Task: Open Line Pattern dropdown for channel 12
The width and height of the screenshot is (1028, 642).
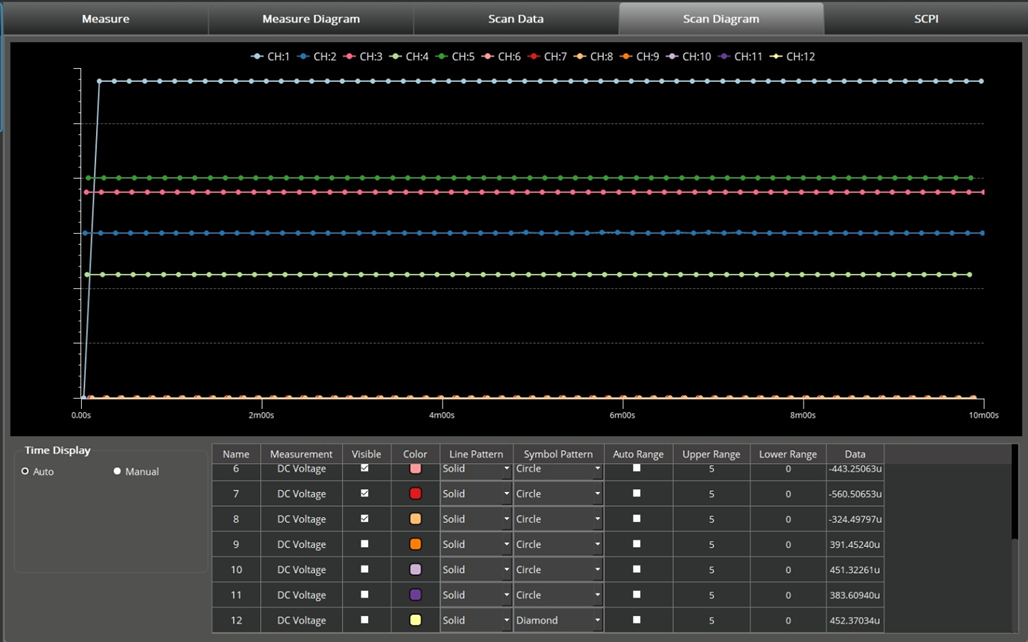Action: 475,620
